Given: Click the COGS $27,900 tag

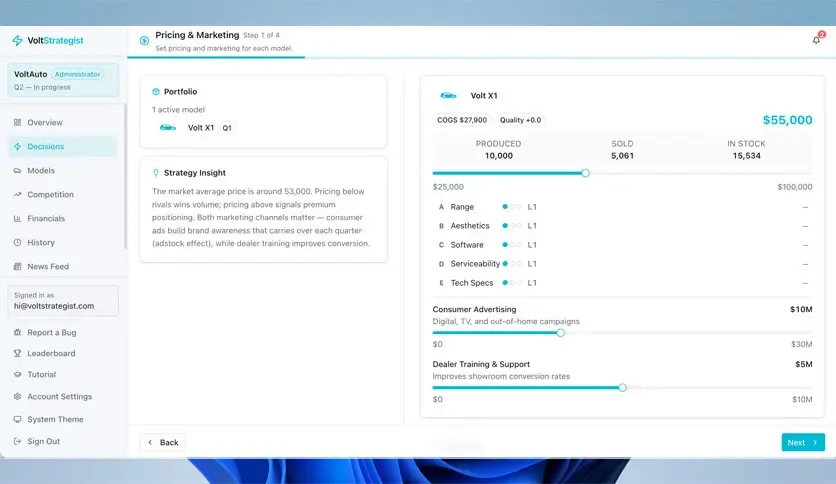Looking at the screenshot, I should (x=462, y=120).
